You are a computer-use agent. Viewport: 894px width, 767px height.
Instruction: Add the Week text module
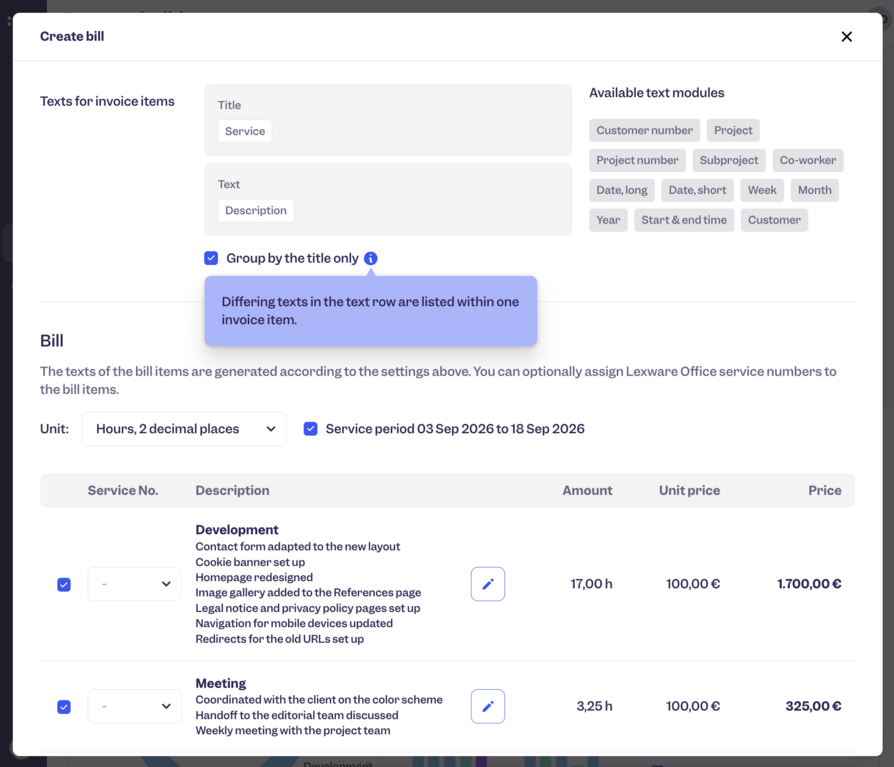(762, 190)
